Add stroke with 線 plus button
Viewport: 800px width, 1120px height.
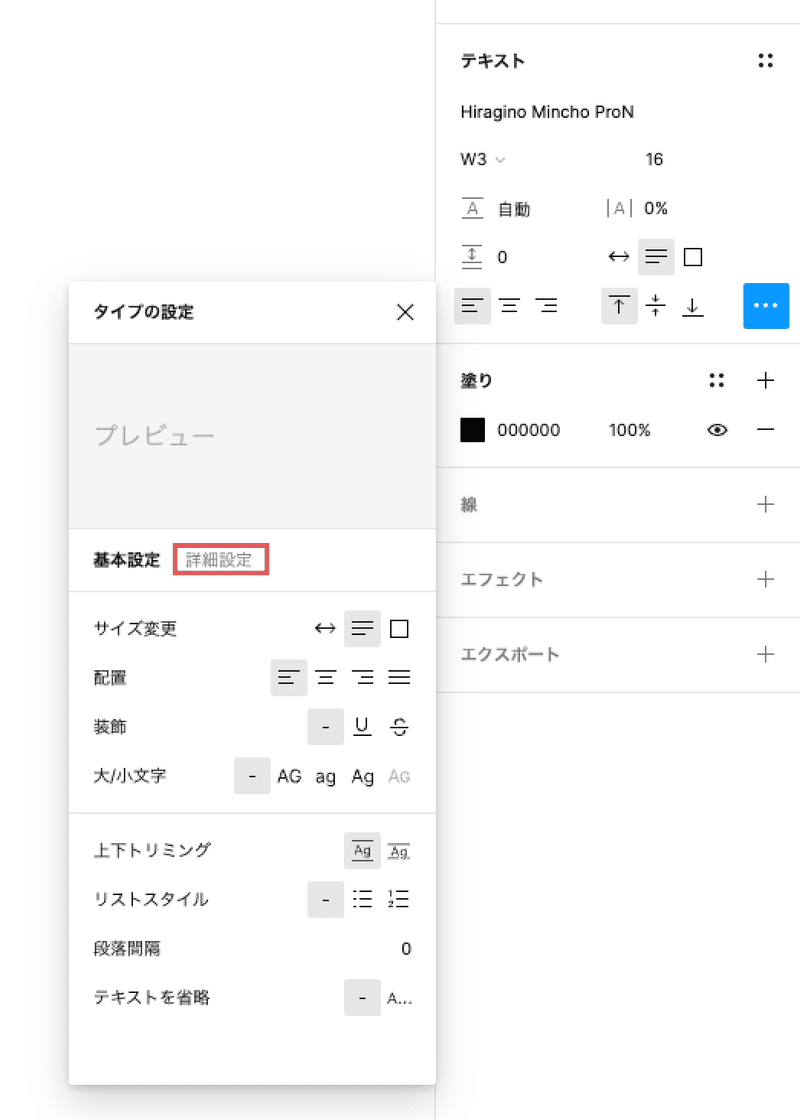[x=765, y=504]
